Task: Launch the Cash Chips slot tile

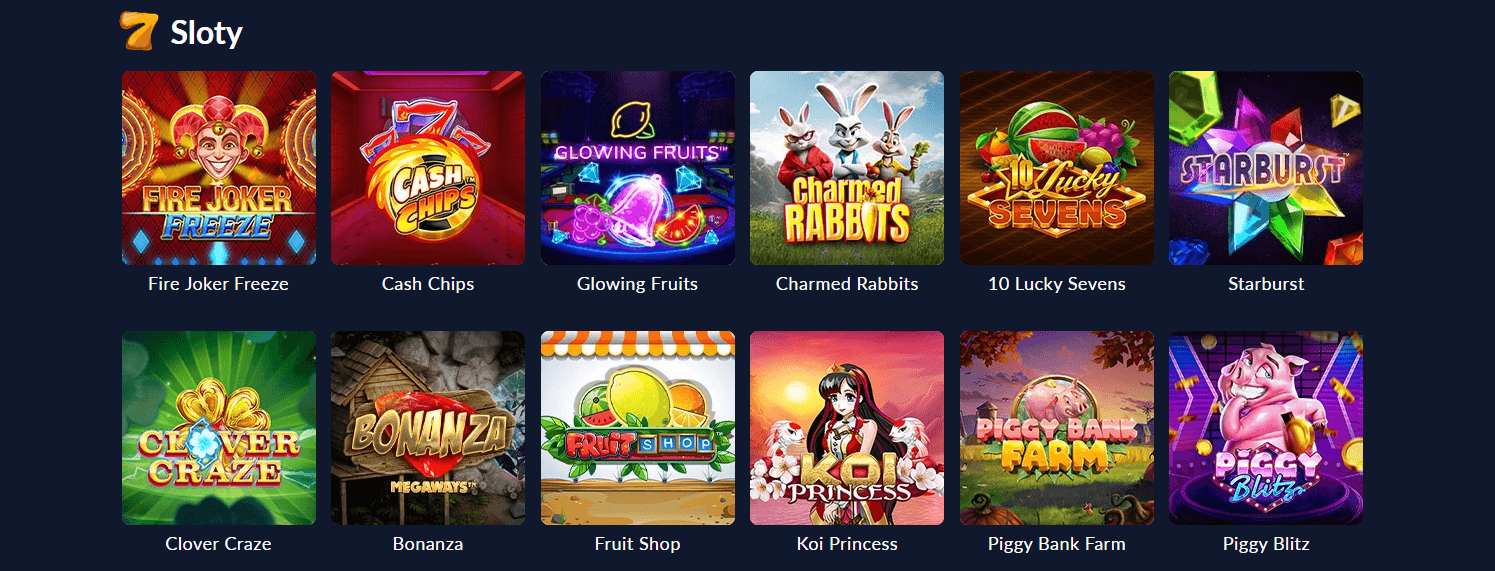Action: point(428,168)
